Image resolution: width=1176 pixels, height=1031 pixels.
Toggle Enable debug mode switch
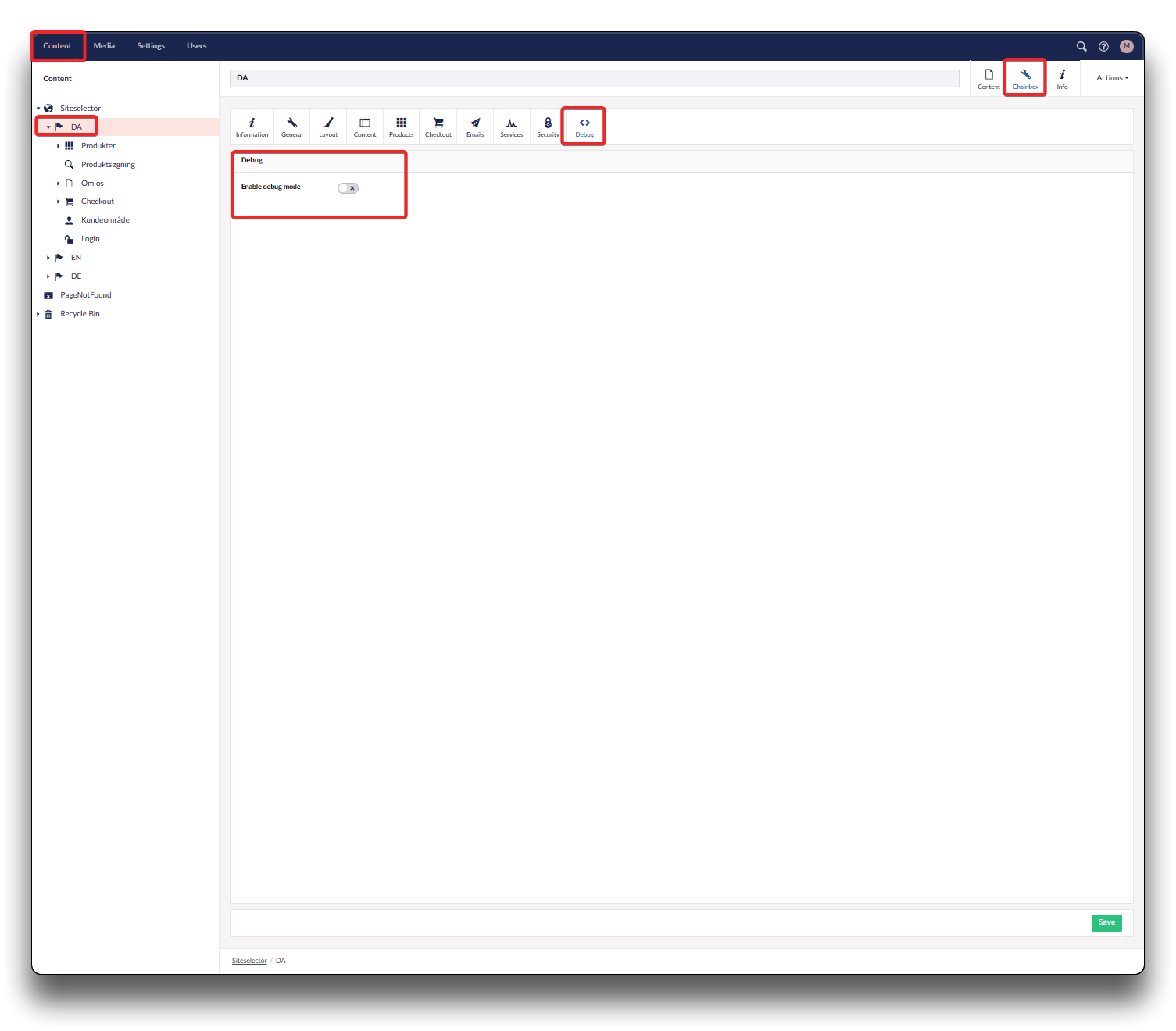point(348,188)
